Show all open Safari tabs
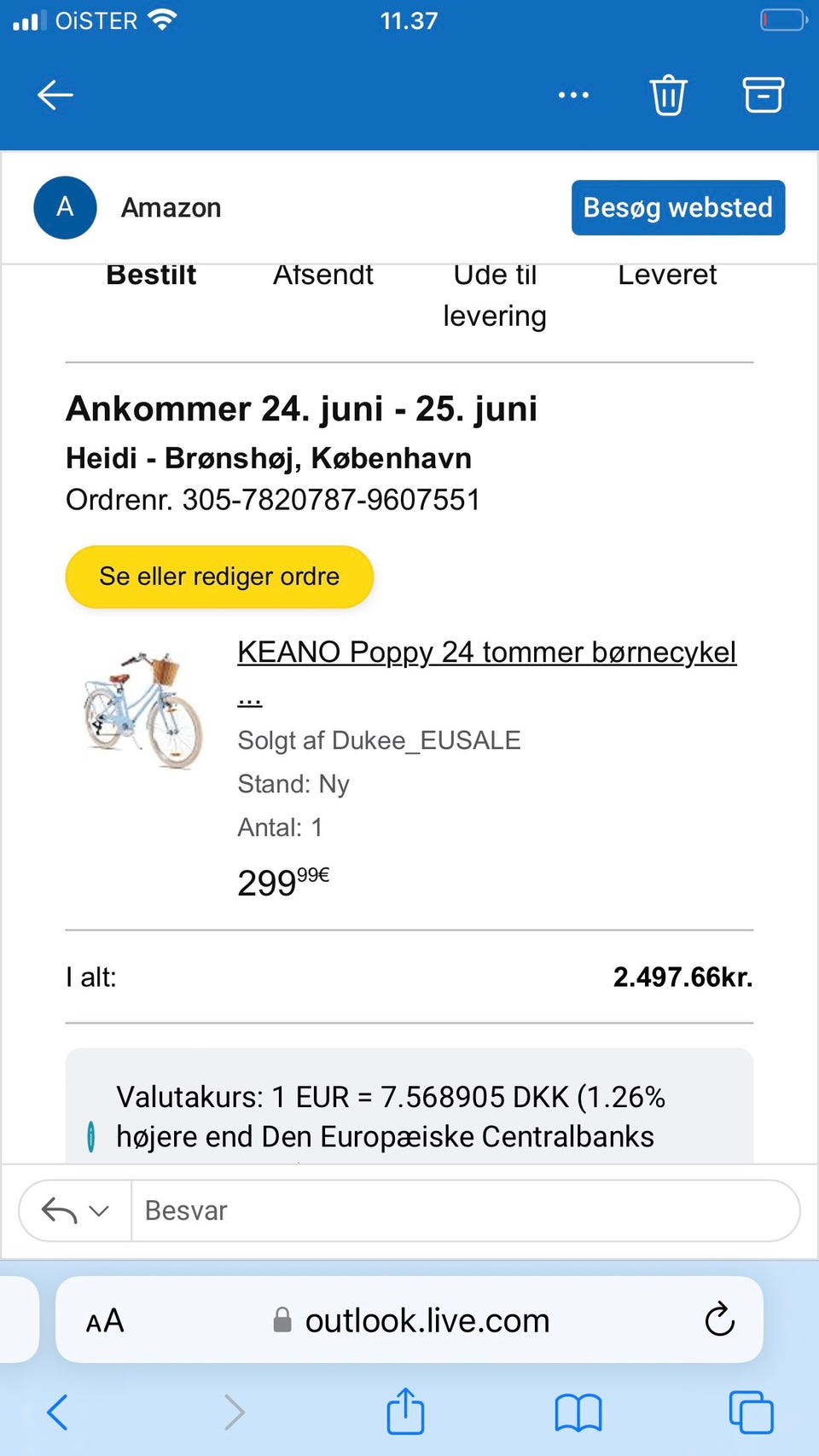 752,1412
